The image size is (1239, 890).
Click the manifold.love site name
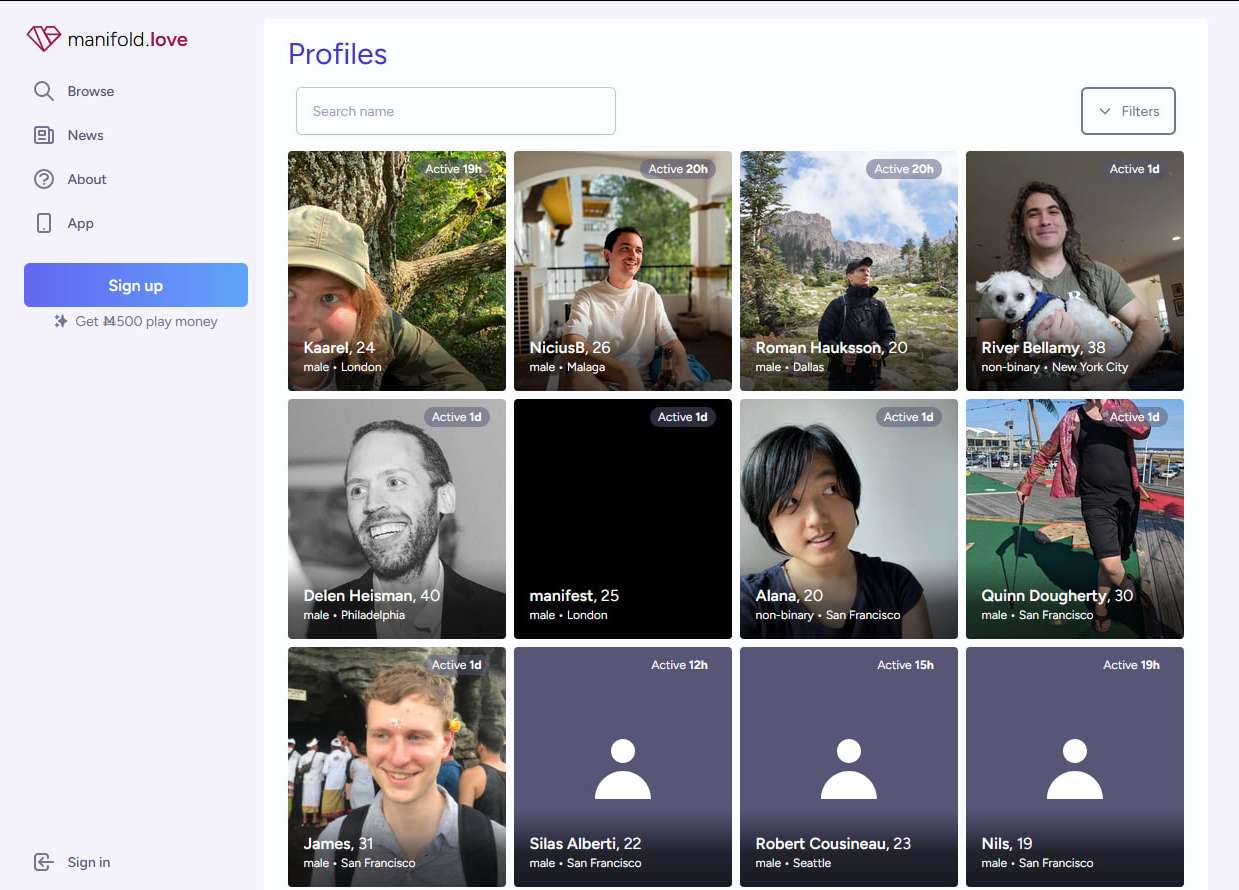(x=128, y=40)
